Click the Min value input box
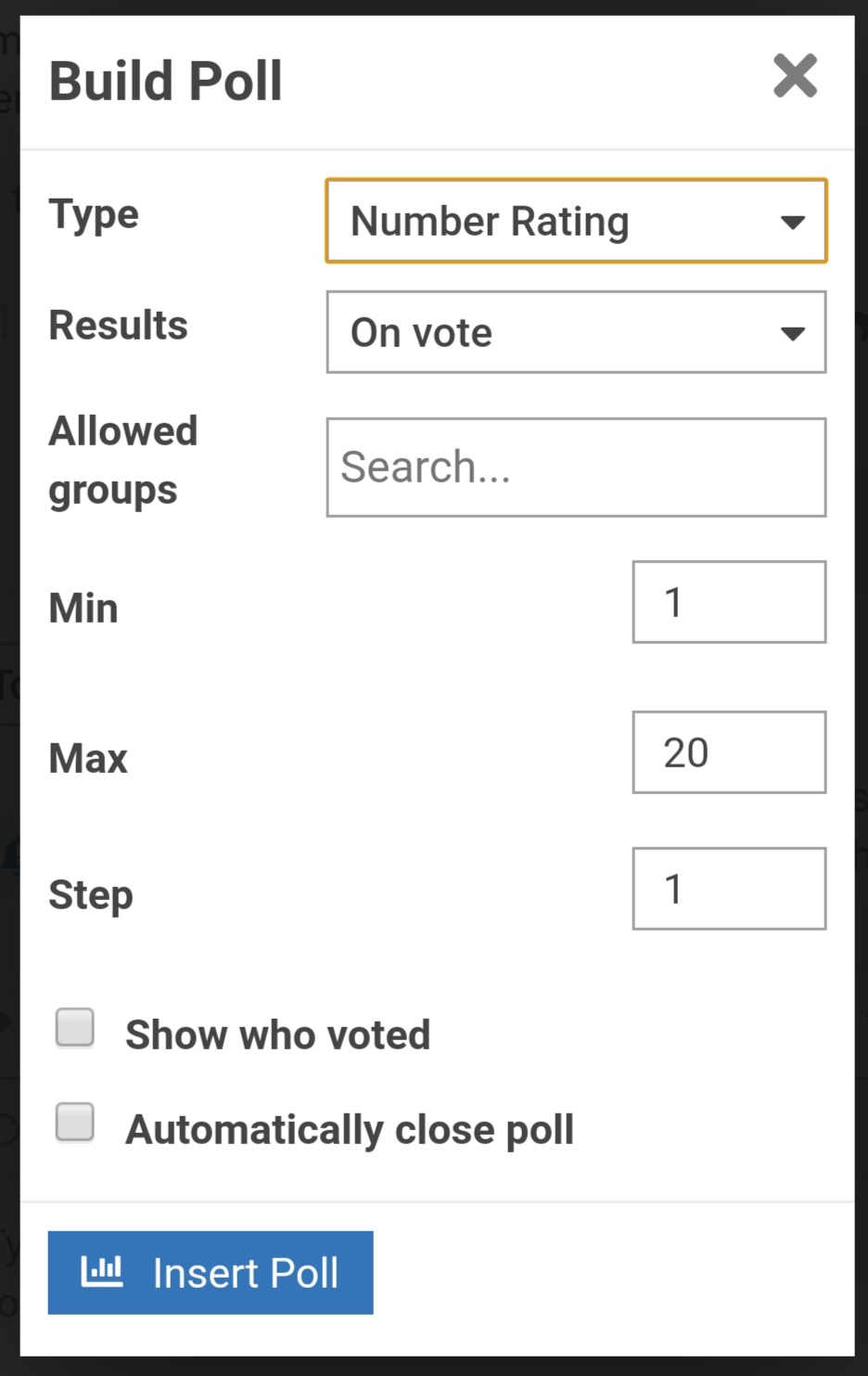This screenshot has width=868, height=1376. click(729, 601)
